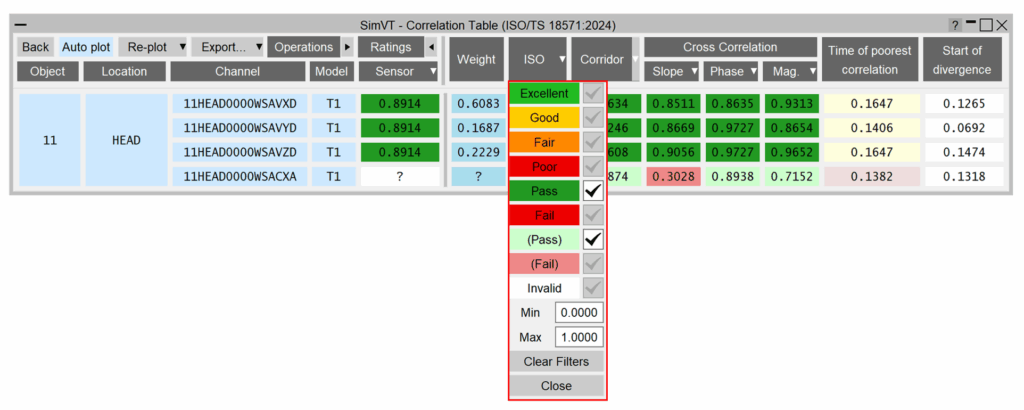Maximize the SimVT window
Screen dimensions: 1024x410
(987, 24)
